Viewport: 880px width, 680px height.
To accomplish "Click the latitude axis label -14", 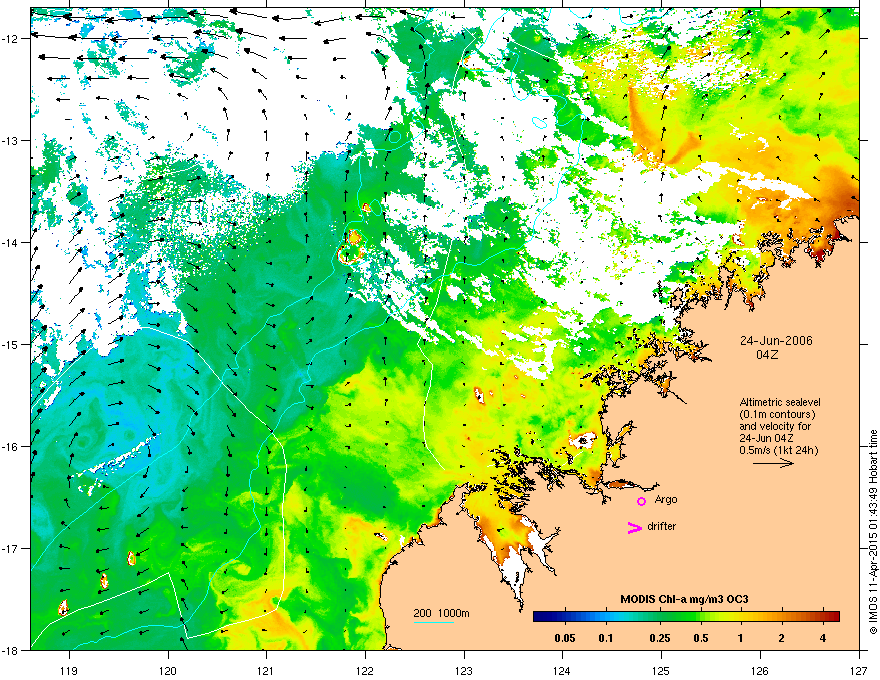I will (11, 242).
